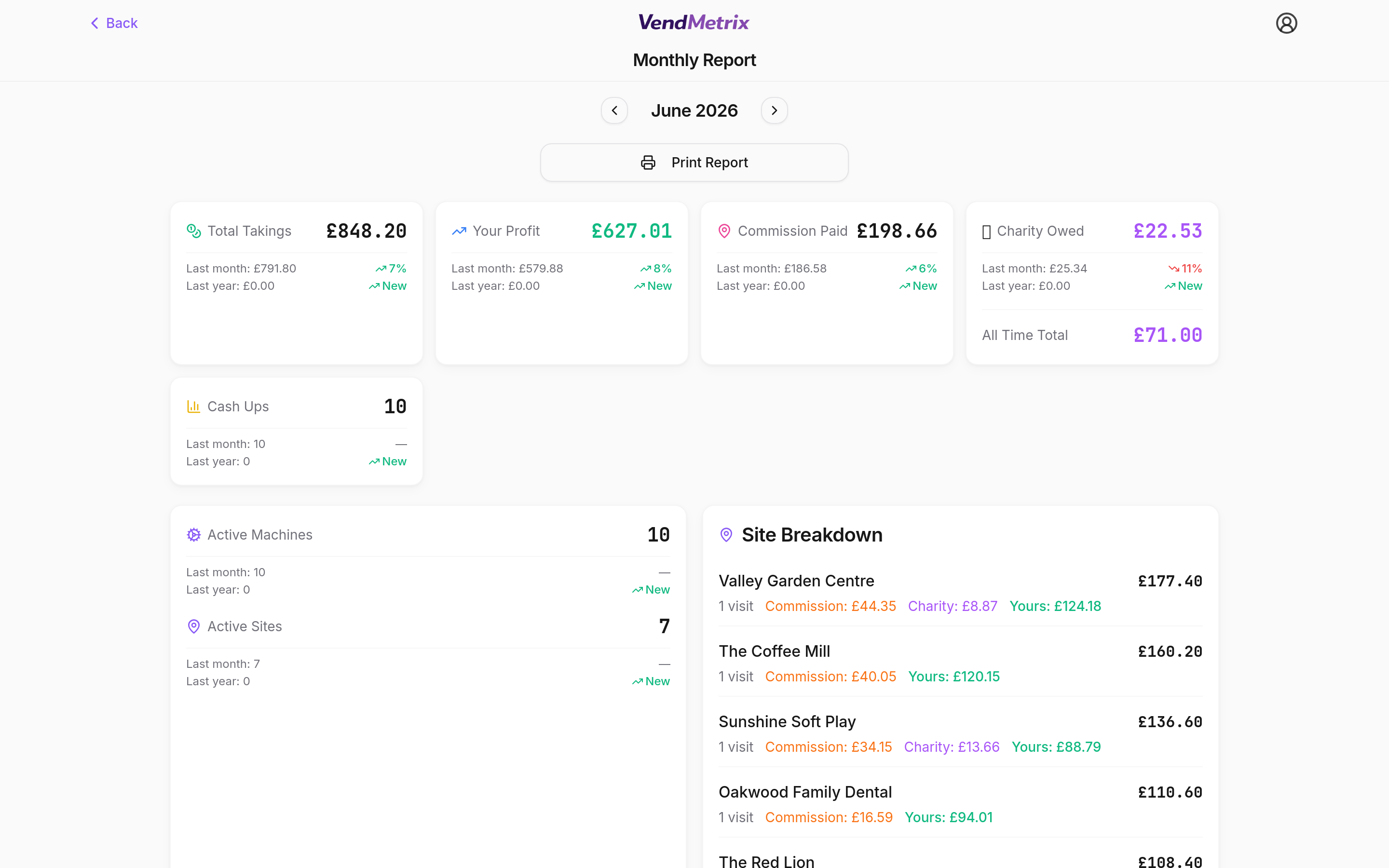1389x868 pixels.
Task: Open the Valley Garden Centre site row
Action: [x=960, y=593]
